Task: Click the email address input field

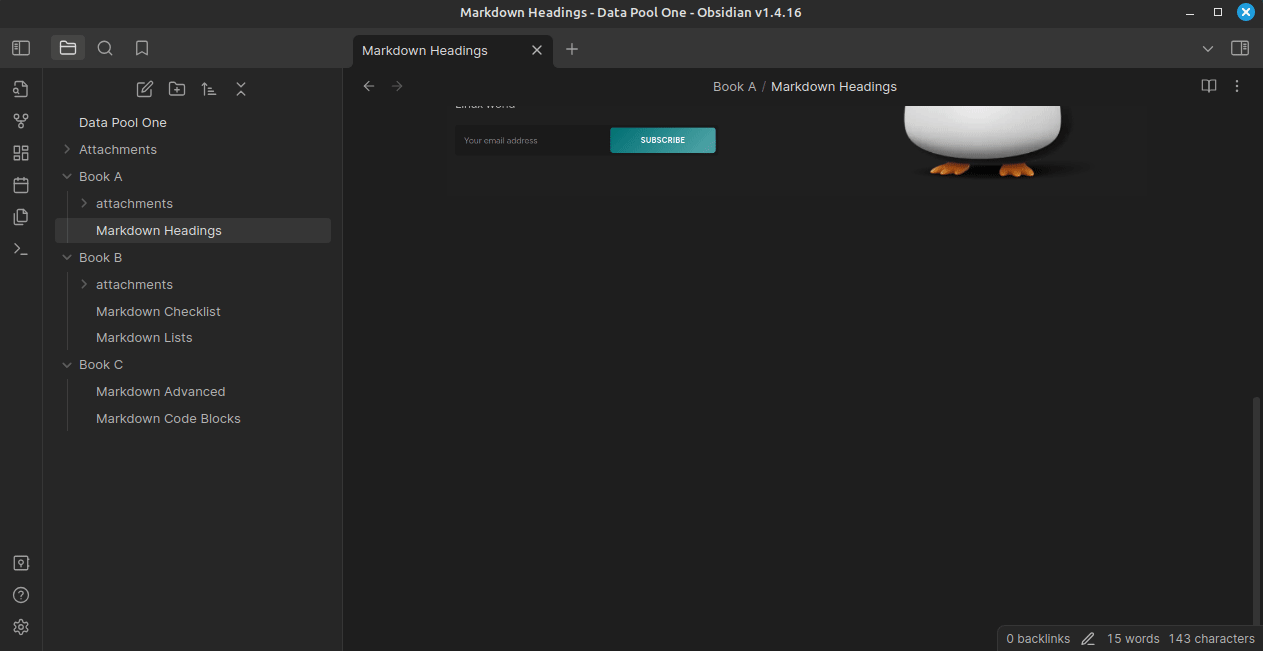Action: 532,141
